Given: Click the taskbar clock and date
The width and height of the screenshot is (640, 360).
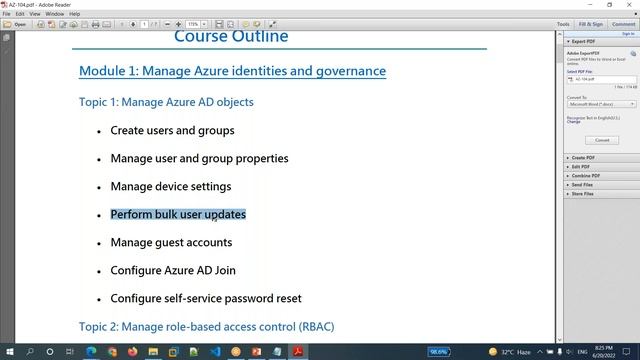Looking at the screenshot, I should [604, 351].
